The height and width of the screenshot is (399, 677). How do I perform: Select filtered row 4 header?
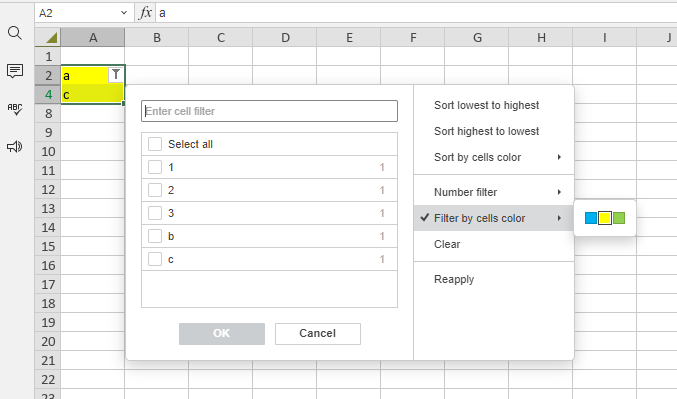pyautogui.click(x=48, y=94)
